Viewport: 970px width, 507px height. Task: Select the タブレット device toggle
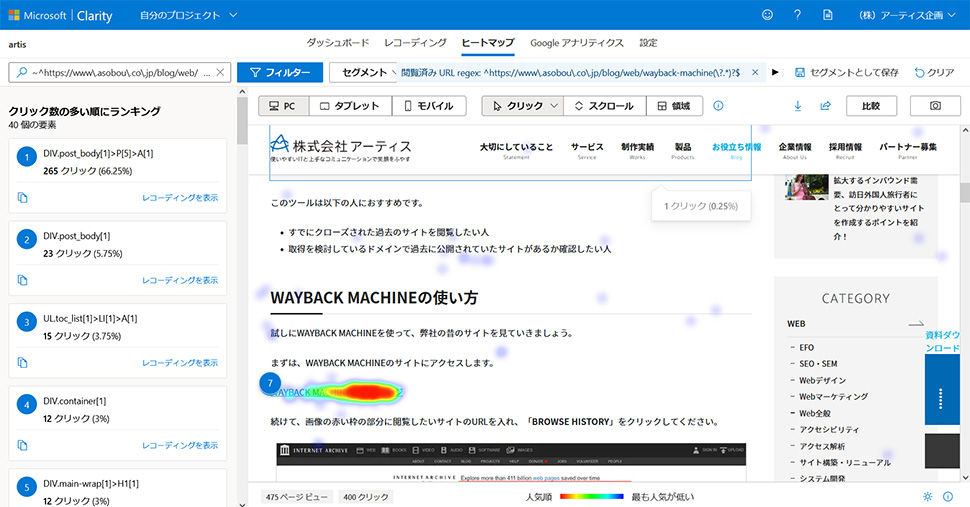350,106
